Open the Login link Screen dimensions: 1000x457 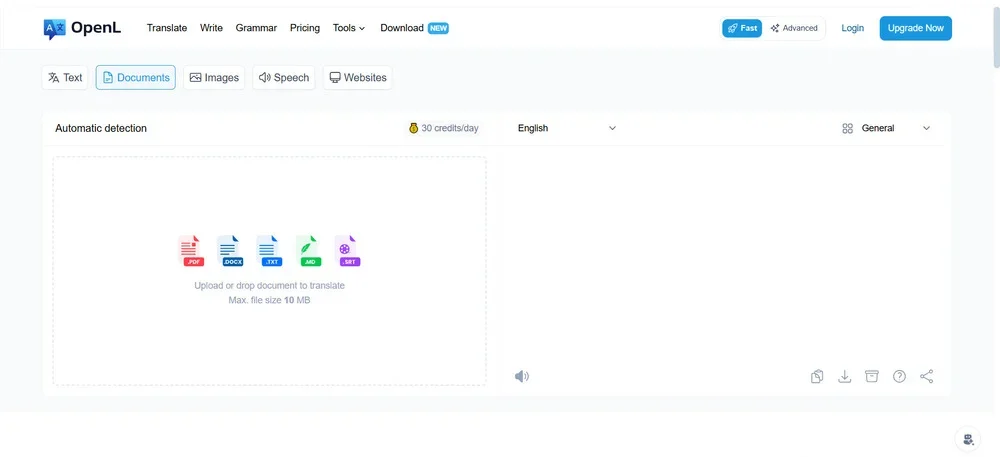(852, 28)
